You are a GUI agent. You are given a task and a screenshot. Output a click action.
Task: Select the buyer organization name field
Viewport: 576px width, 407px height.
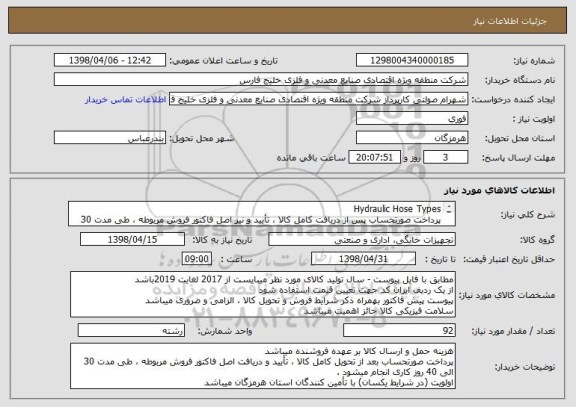tap(261, 79)
